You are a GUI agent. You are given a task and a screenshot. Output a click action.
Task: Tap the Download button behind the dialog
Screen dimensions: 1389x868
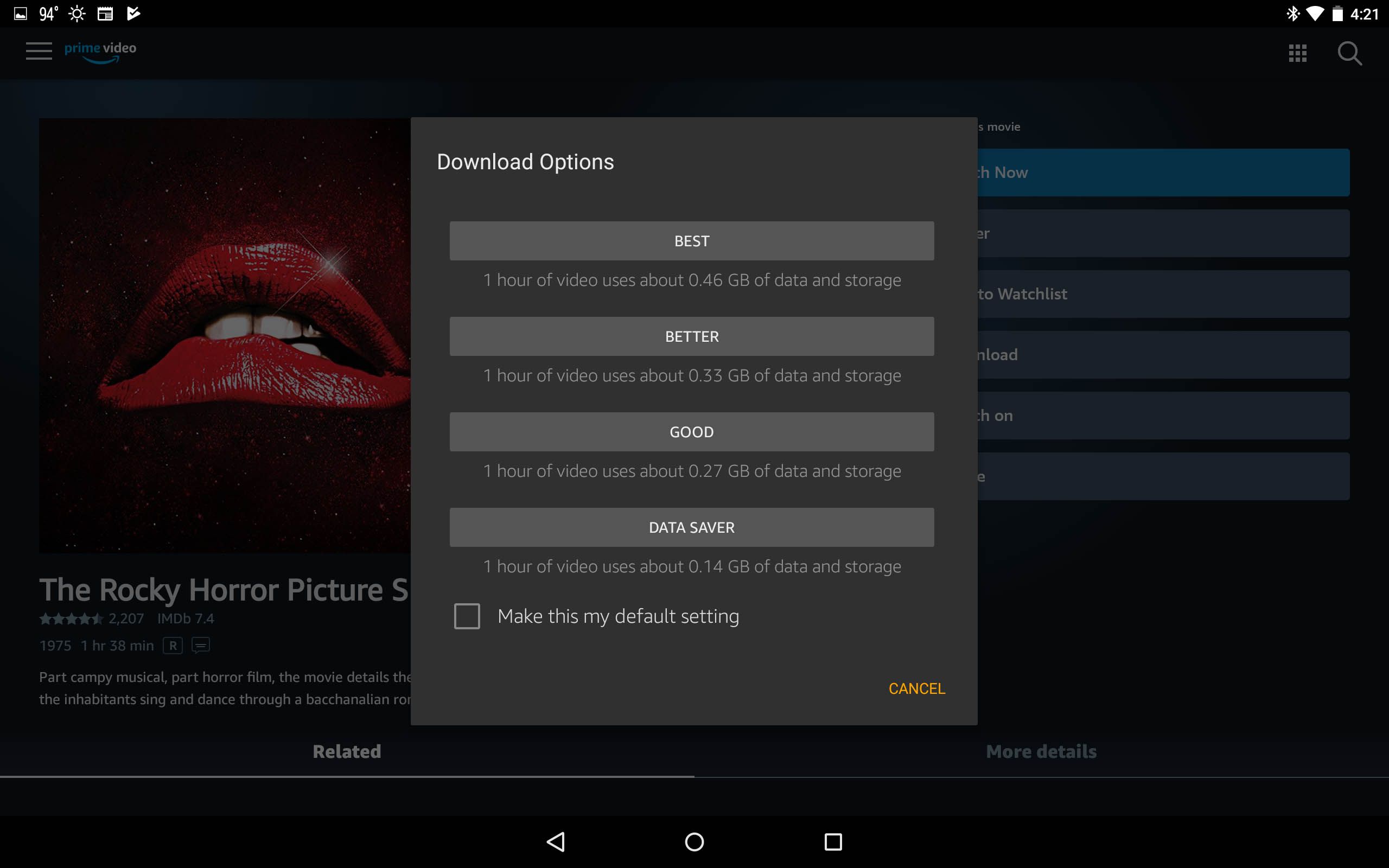point(1163,355)
